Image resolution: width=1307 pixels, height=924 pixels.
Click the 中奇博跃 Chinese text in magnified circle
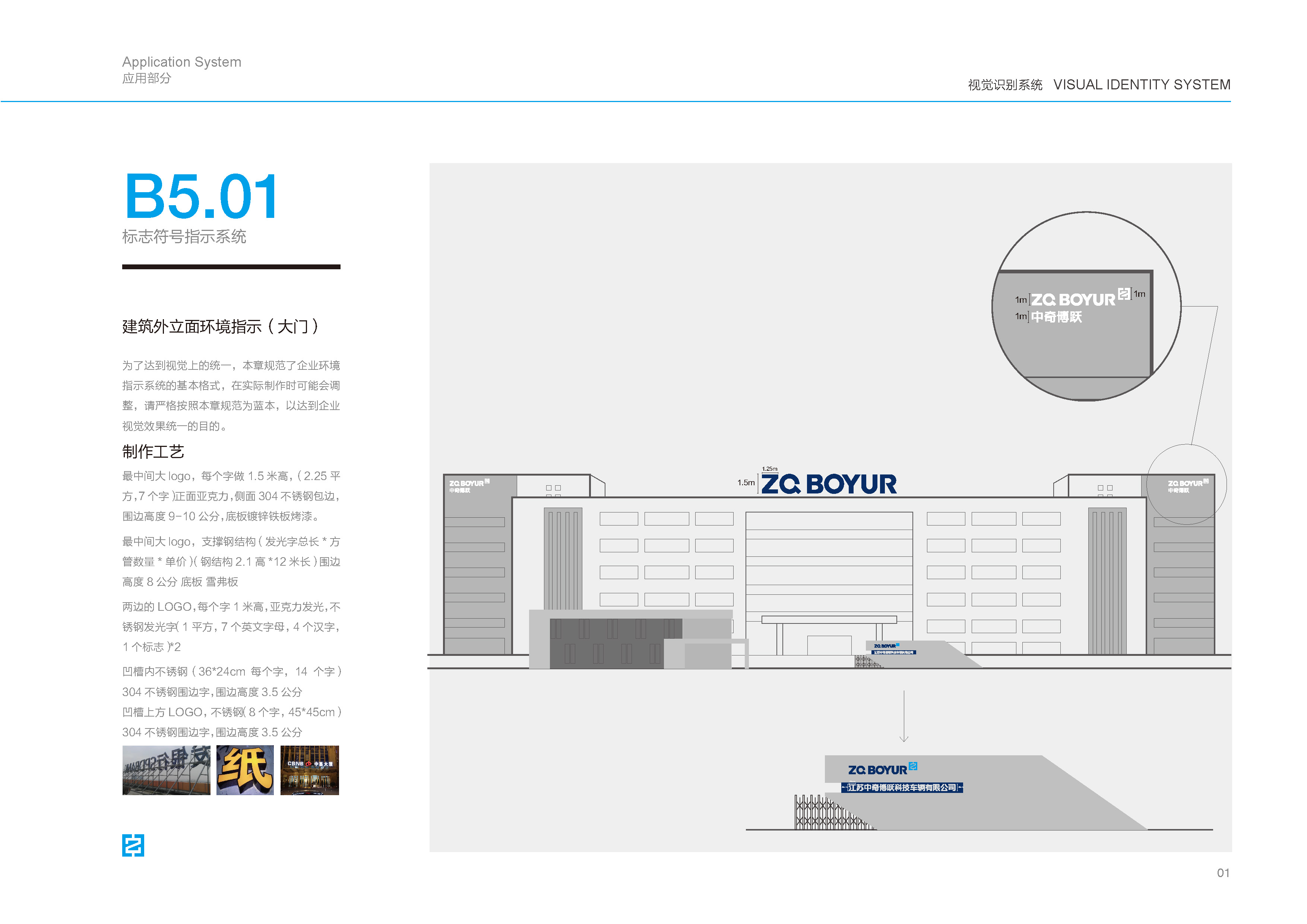pos(1056,317)
